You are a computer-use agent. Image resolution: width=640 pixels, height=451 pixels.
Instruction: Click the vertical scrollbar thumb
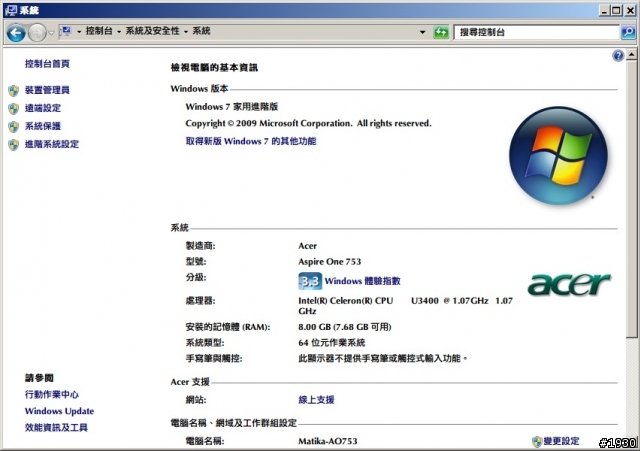[632, 199]
